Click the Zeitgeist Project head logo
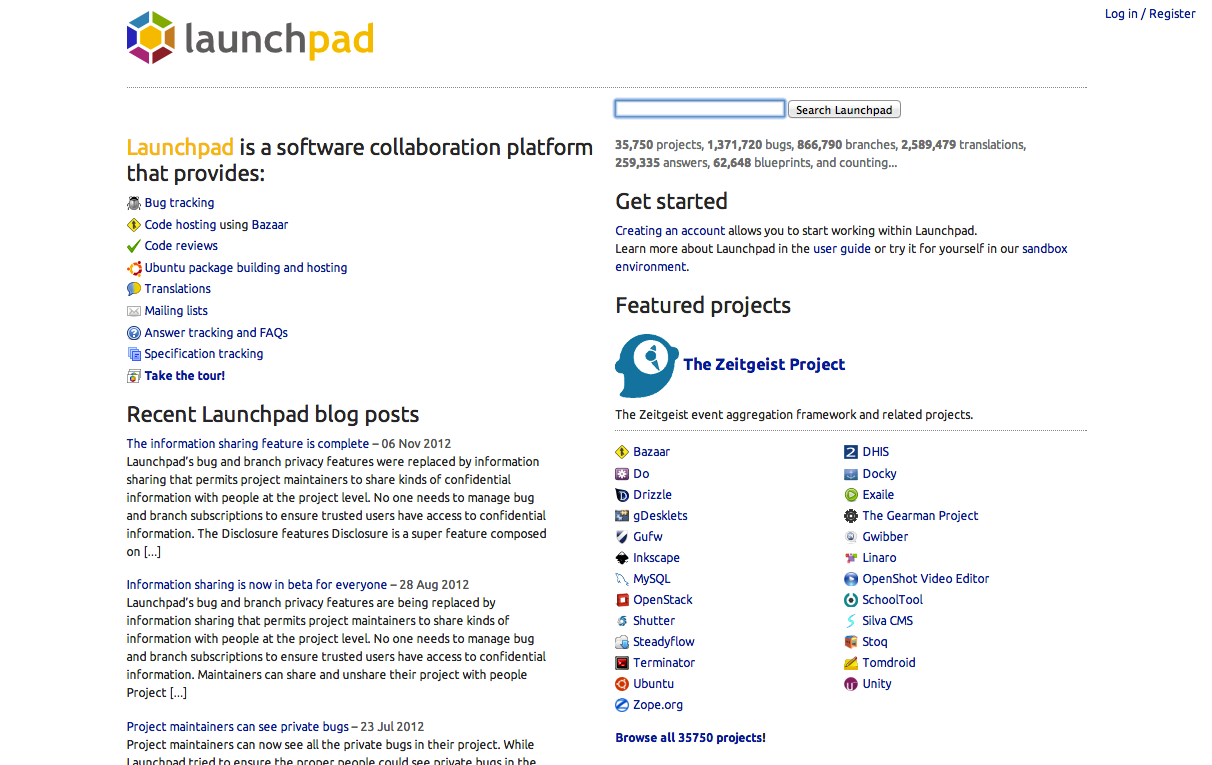The image size is (1212, 765). click(646, 366)
